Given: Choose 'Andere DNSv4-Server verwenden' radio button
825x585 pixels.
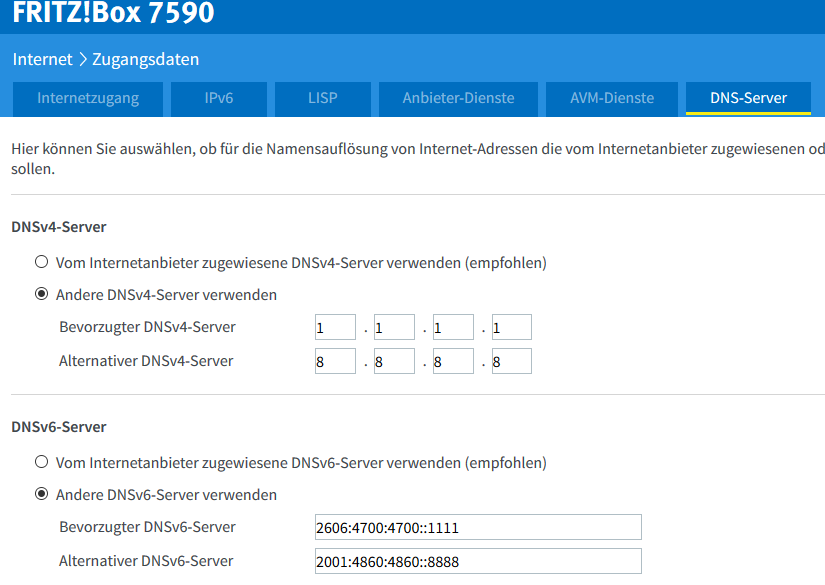Looking at the screenshot, I should [x=42, y=294].
